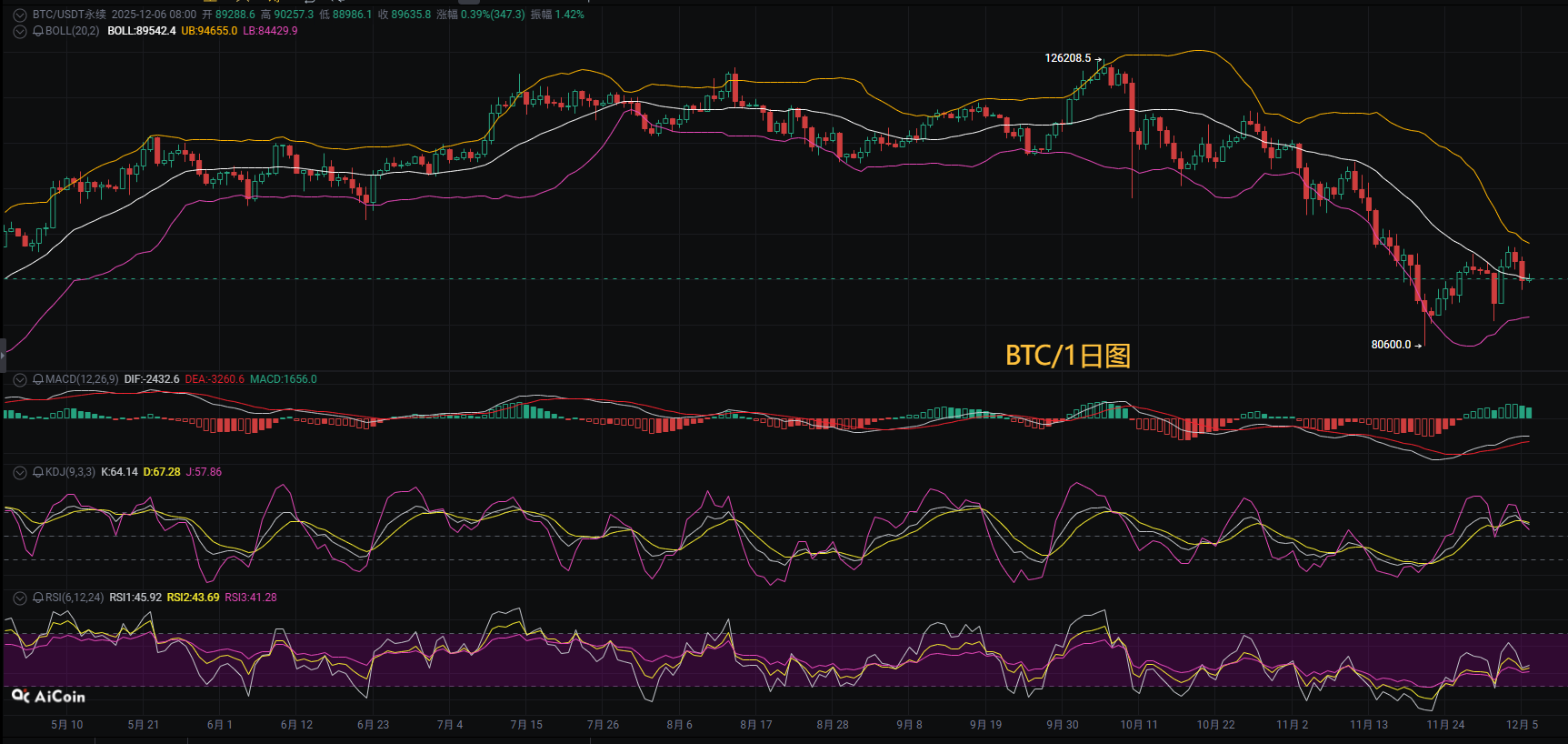This screenshot has width=1568, height=744.
Task: Click the BOLL indicator alert bell icon
Action: (x=38, y=31)
